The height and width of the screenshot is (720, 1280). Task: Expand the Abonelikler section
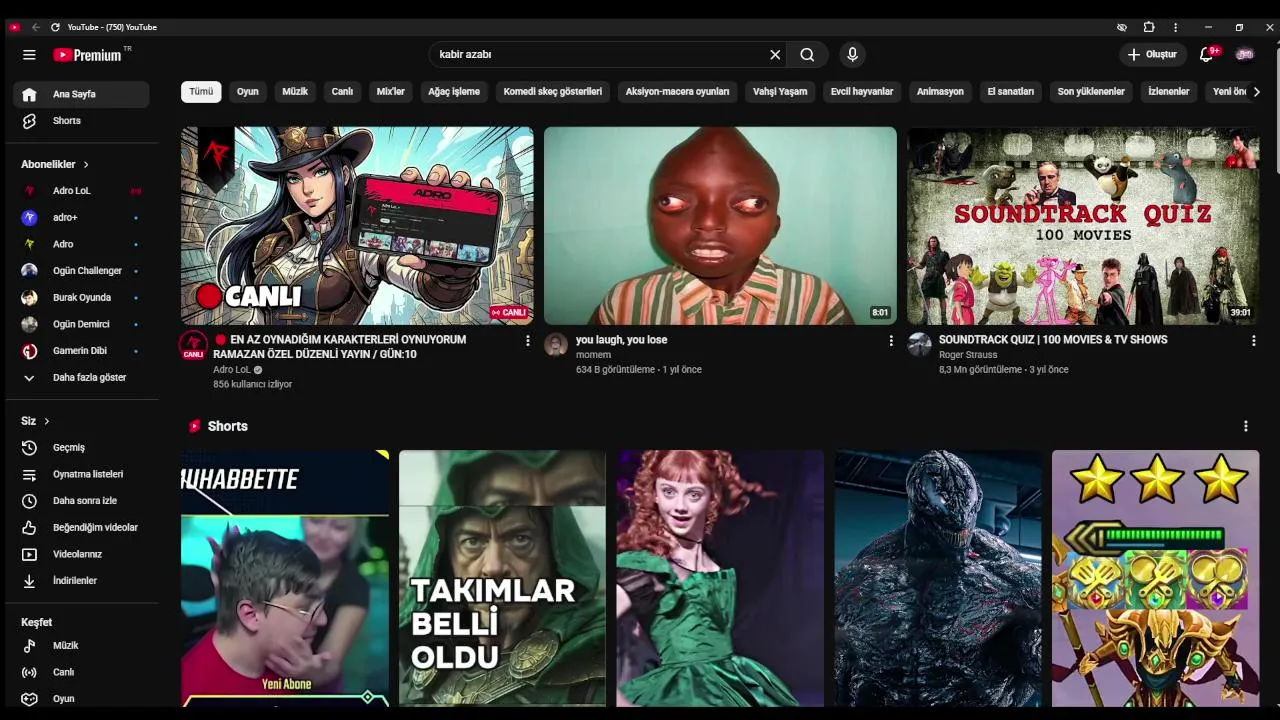point(55,164)
